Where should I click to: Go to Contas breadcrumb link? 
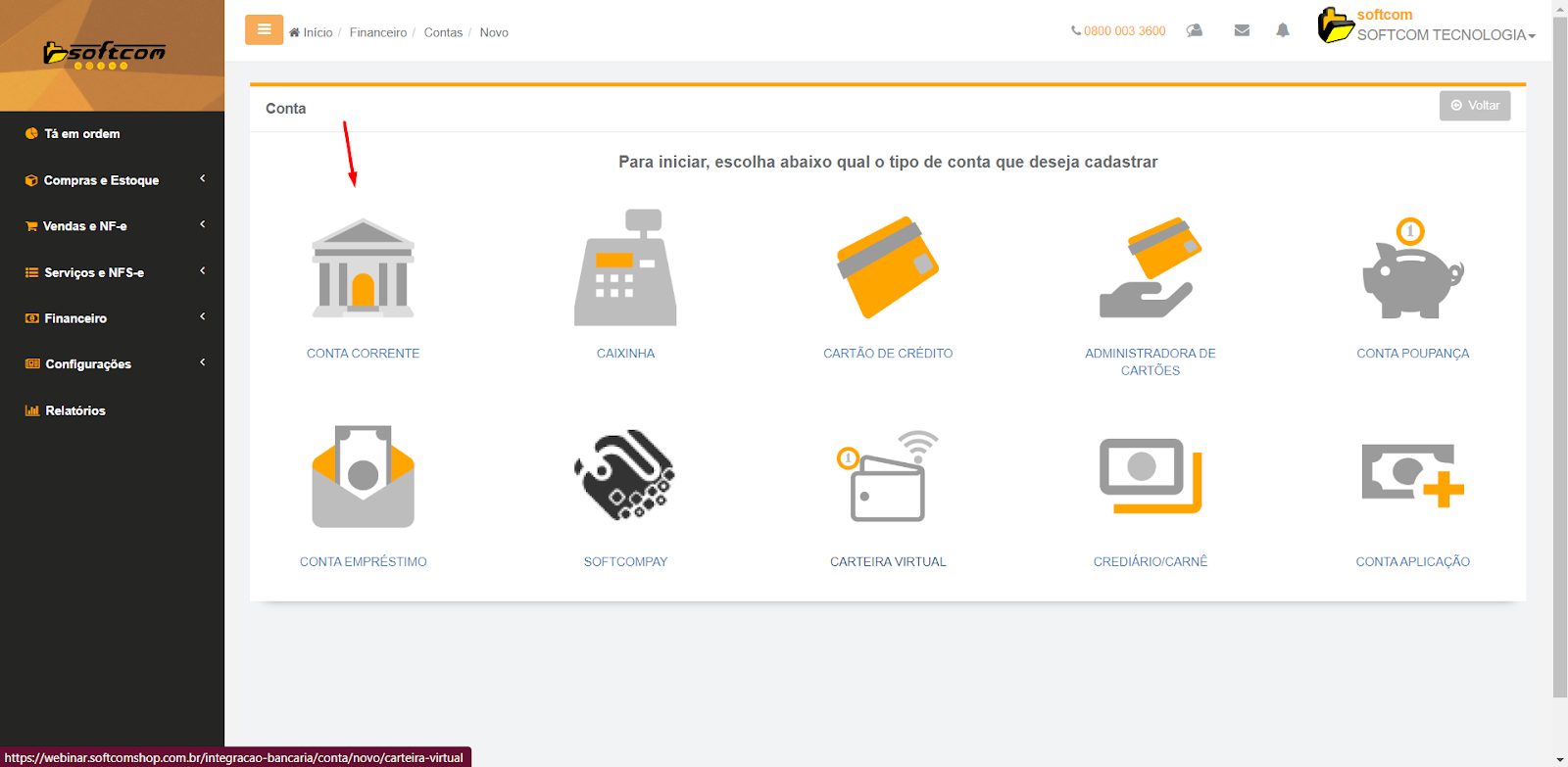point(443,32)
